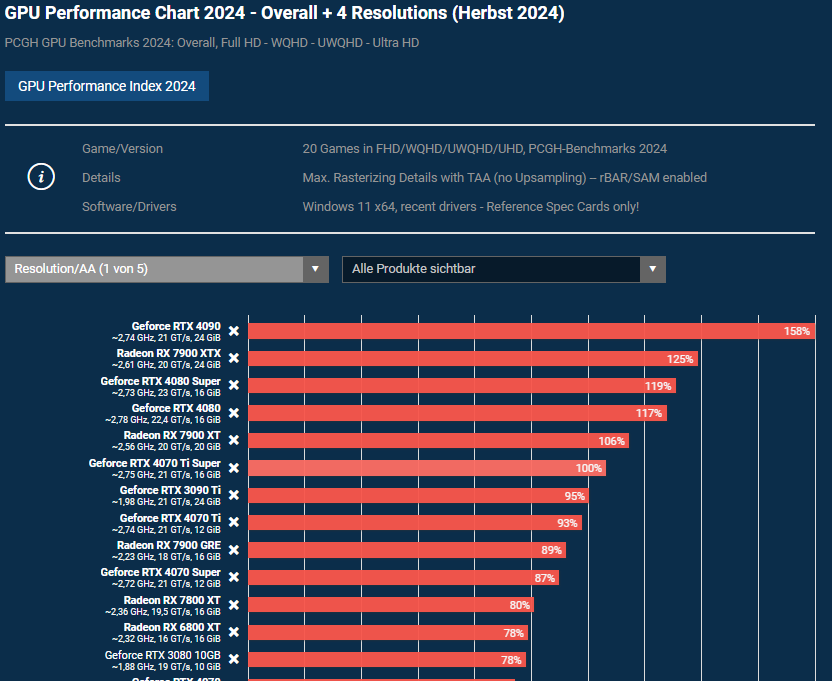Click the Radeon RX 7900 XTX label

pos(169,354)
